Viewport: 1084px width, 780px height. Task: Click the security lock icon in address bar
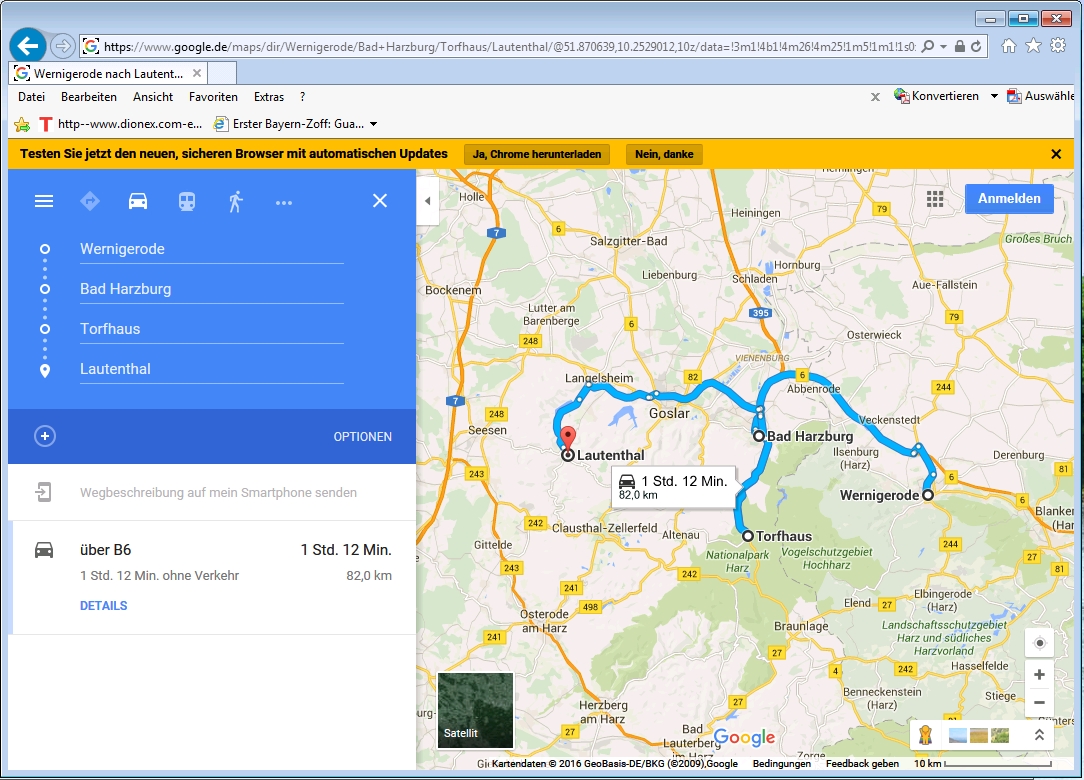click(x=960, y=46)
